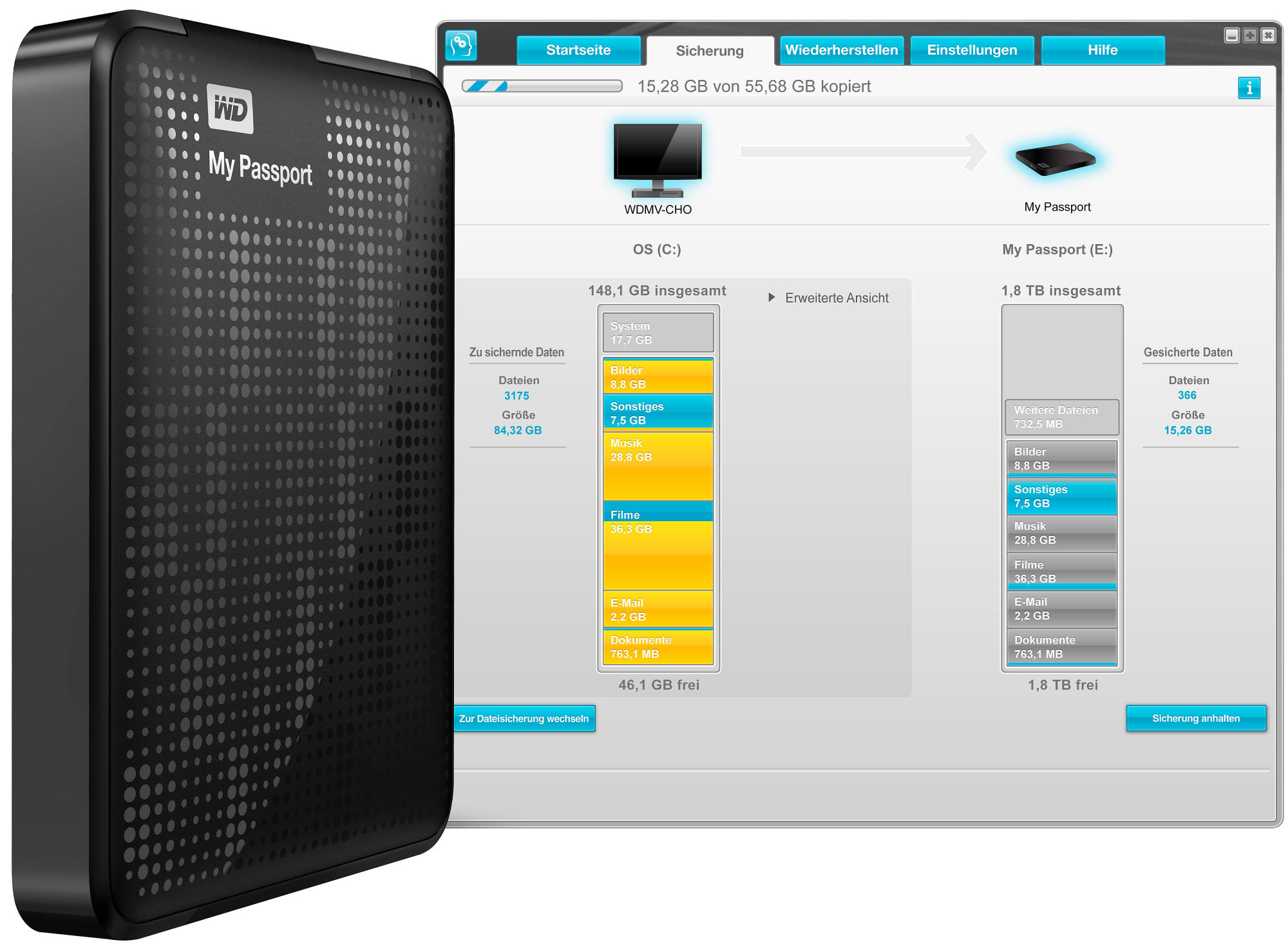
Task: Click the My Passport label under drive icon
Action: (1057, 207)
